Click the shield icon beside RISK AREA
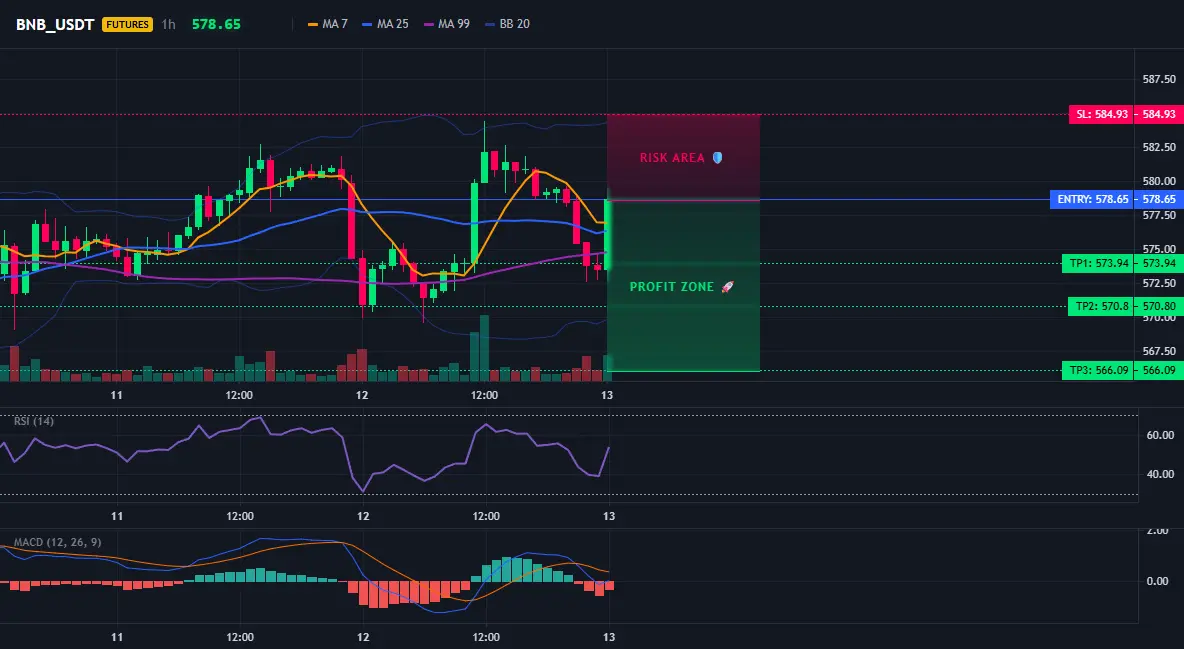 (x=717, y=158)
